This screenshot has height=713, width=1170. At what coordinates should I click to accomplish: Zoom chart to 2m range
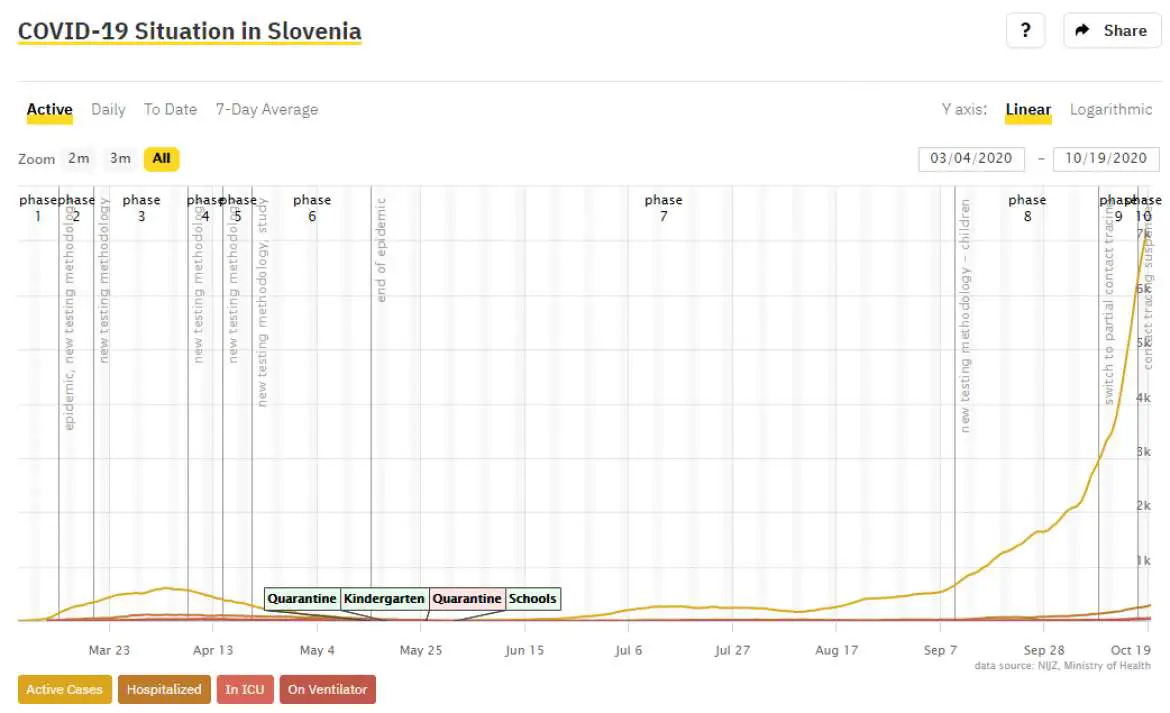tap(78, 158)
